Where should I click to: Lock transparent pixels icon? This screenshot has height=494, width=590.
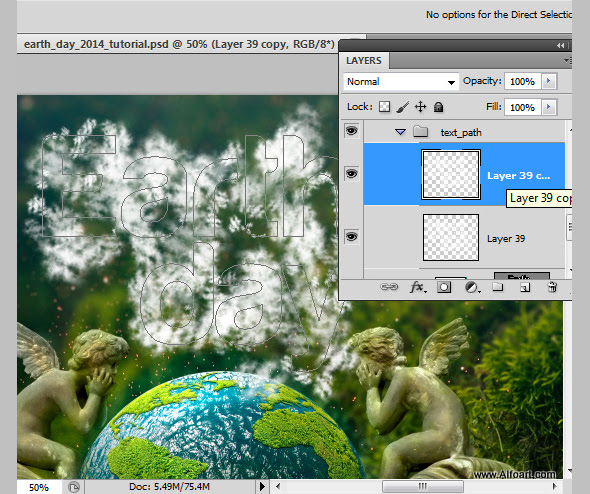(x=384, y=107)
